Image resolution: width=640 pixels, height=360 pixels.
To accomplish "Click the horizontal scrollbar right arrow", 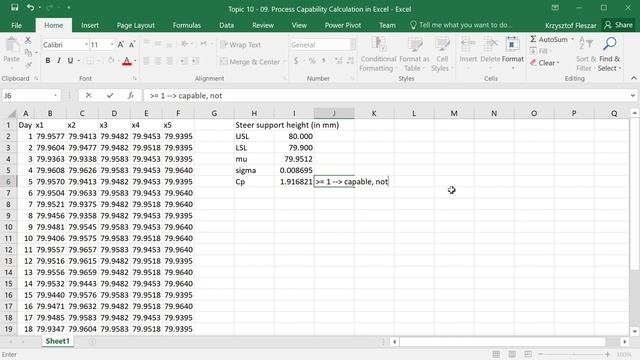I will coord(624,342).
